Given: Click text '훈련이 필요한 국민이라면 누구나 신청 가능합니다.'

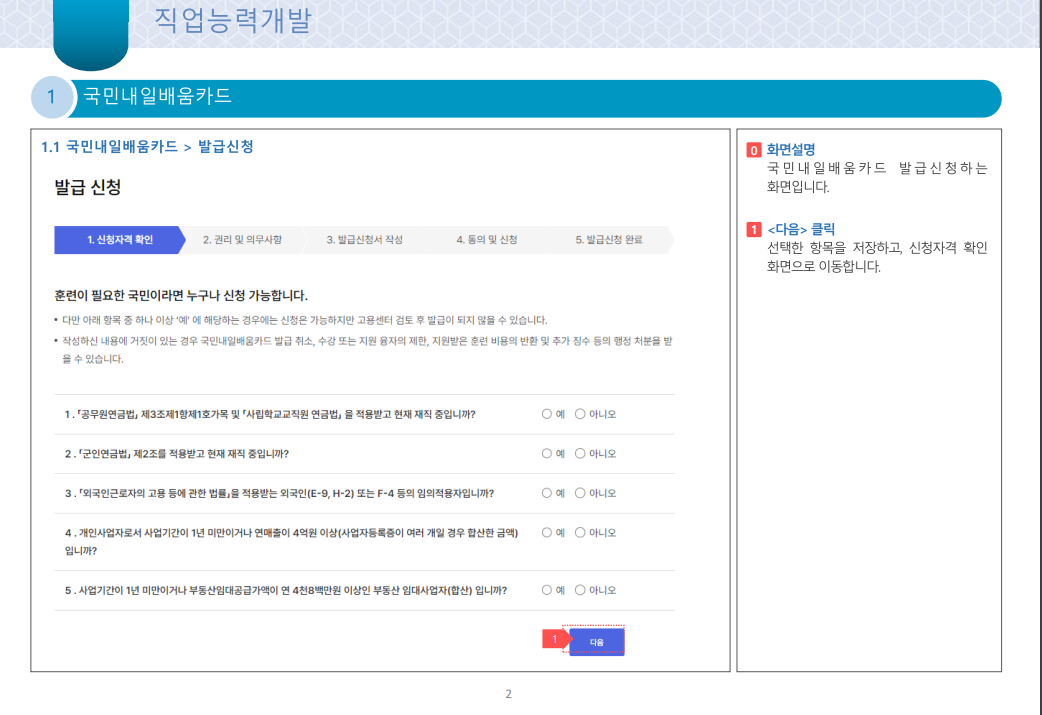Looking at the screenshot, I should tap(181, 295).
